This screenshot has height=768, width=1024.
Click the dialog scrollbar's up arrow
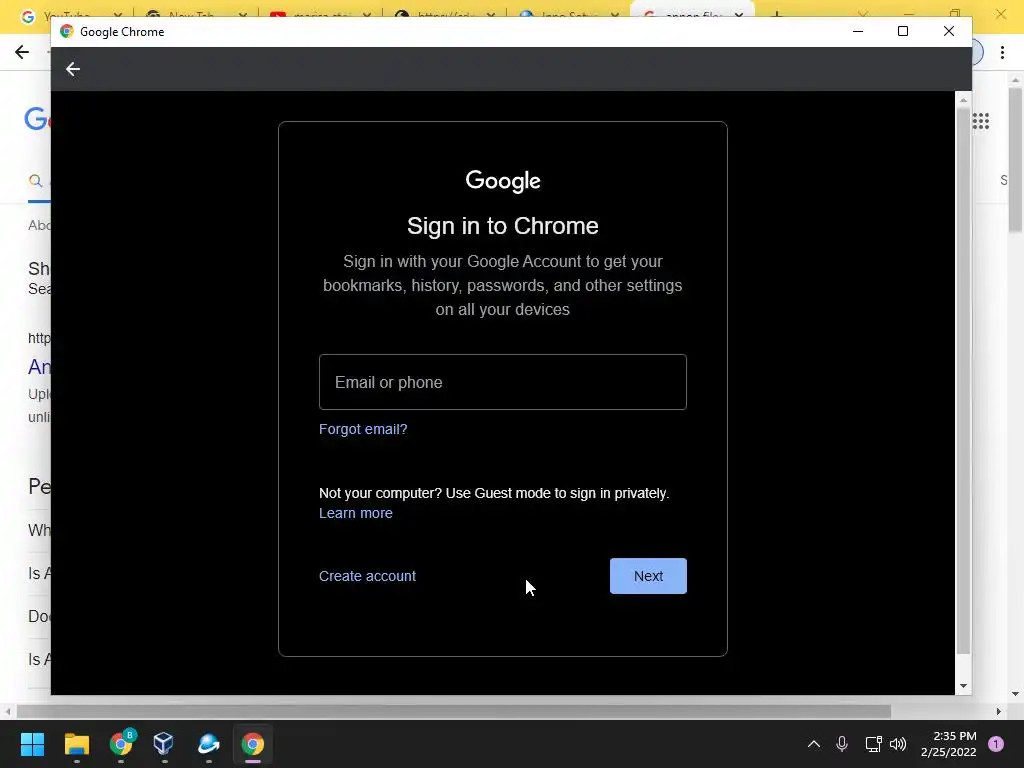(963, 100)
